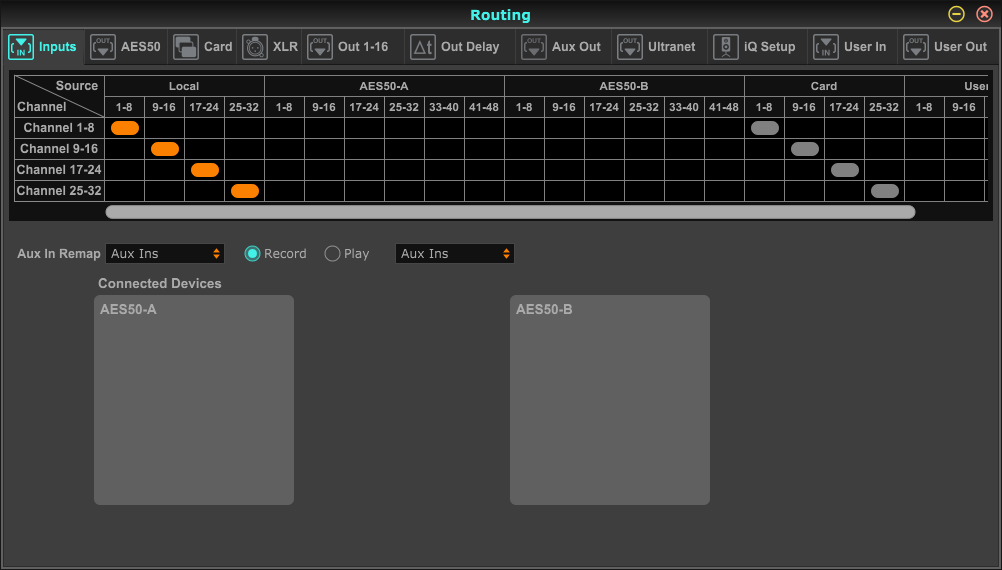
Task: Open the Aux In Remap dropdown
Action: [166, 254]
